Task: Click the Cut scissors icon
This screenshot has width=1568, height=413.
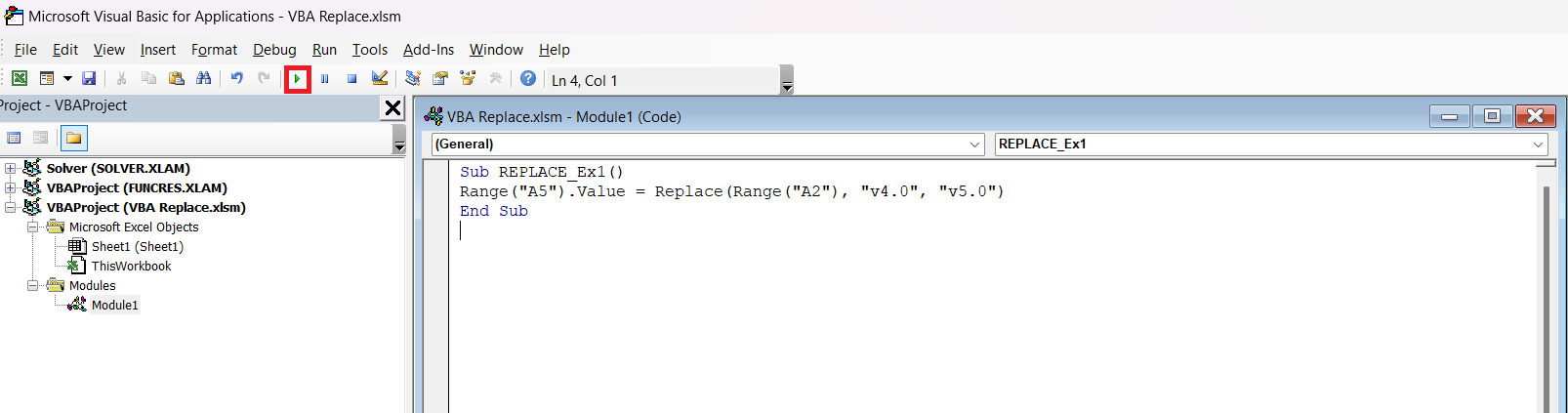Action: [x=121, y=79]
